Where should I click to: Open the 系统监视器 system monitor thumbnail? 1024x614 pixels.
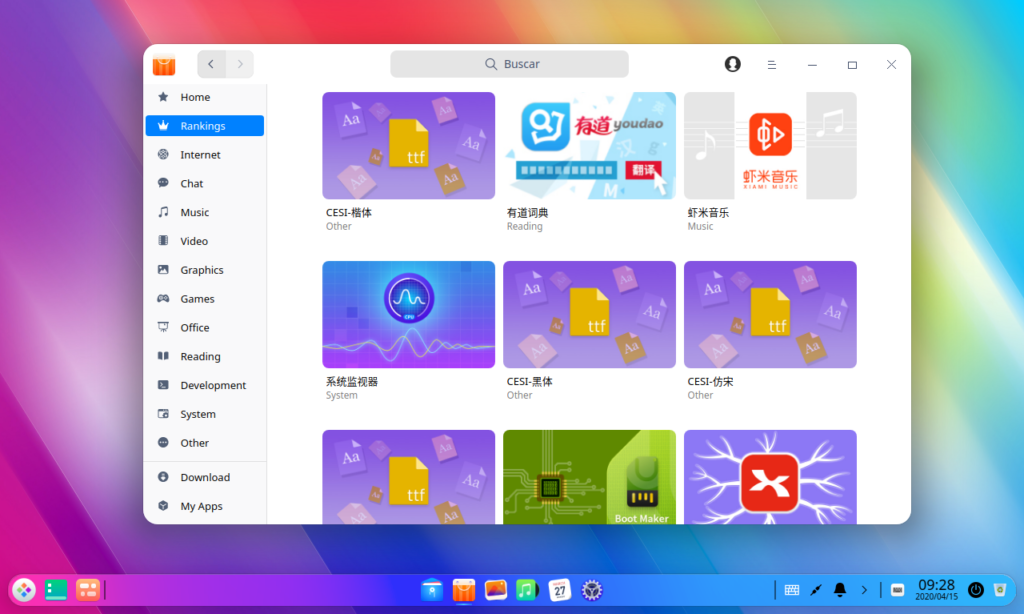[408, 314]
